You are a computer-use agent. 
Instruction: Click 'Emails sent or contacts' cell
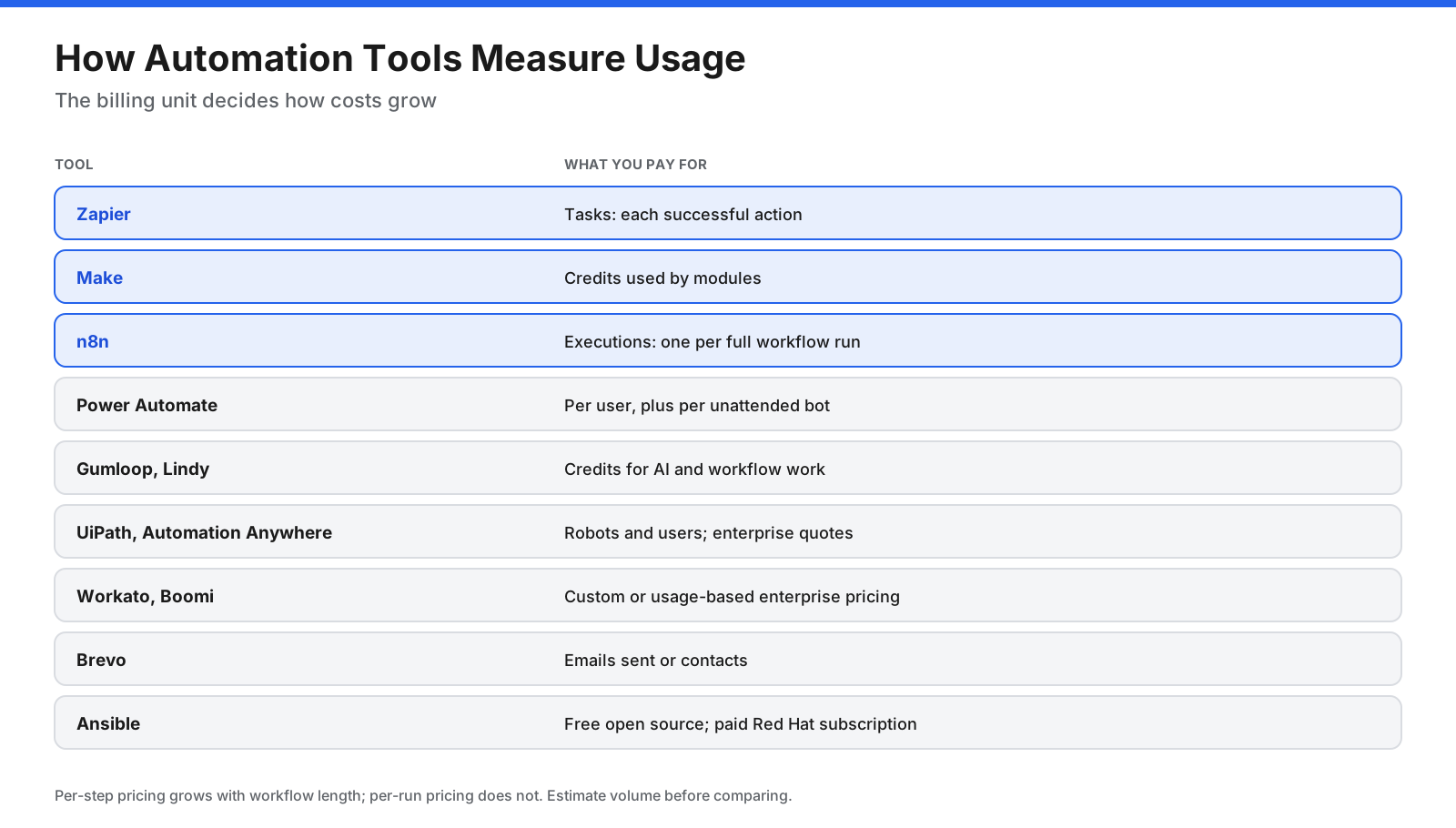pyautogui.click(x=656, y=661)
